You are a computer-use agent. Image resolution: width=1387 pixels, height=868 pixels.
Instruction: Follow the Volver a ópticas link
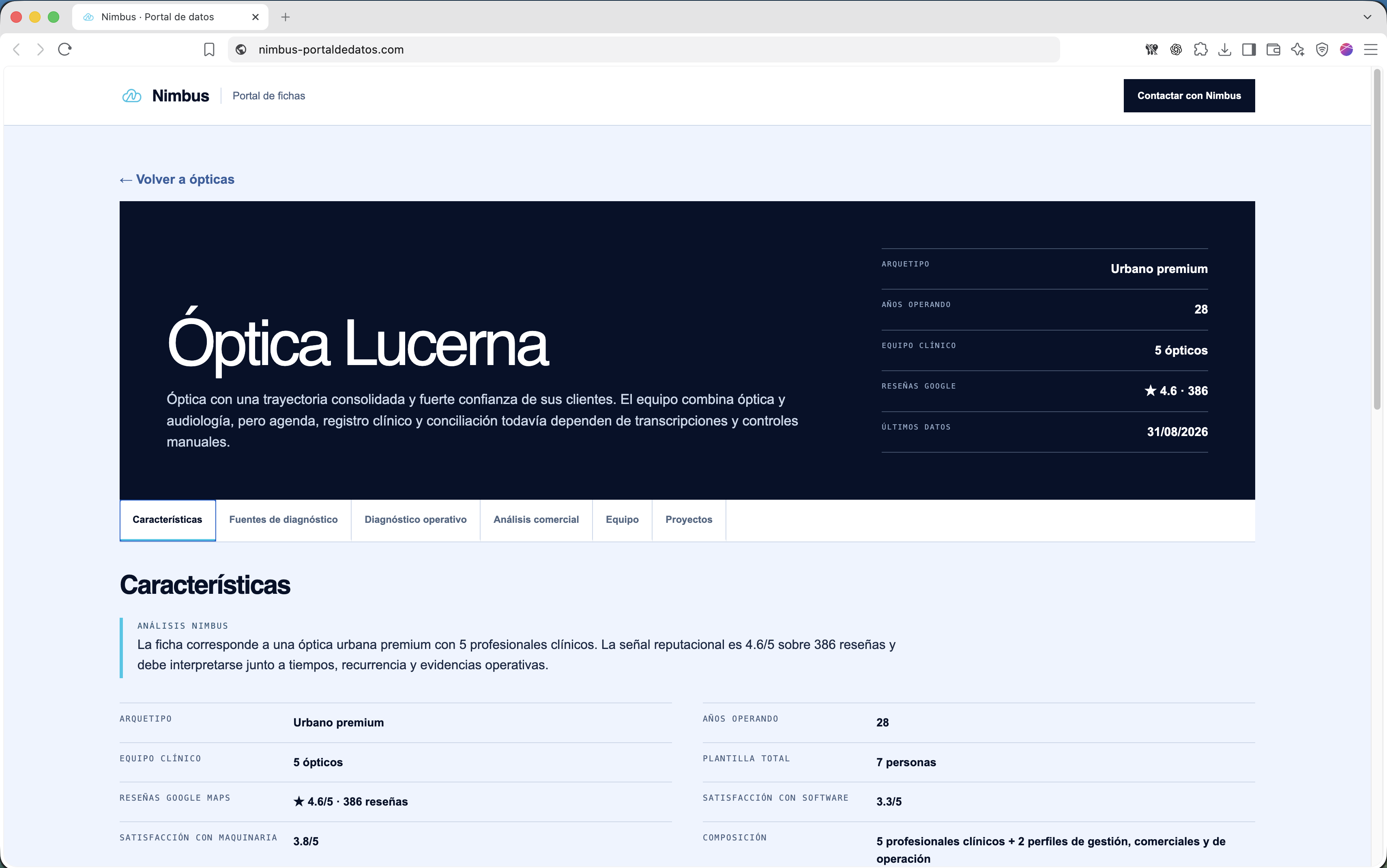pos(177,180)
